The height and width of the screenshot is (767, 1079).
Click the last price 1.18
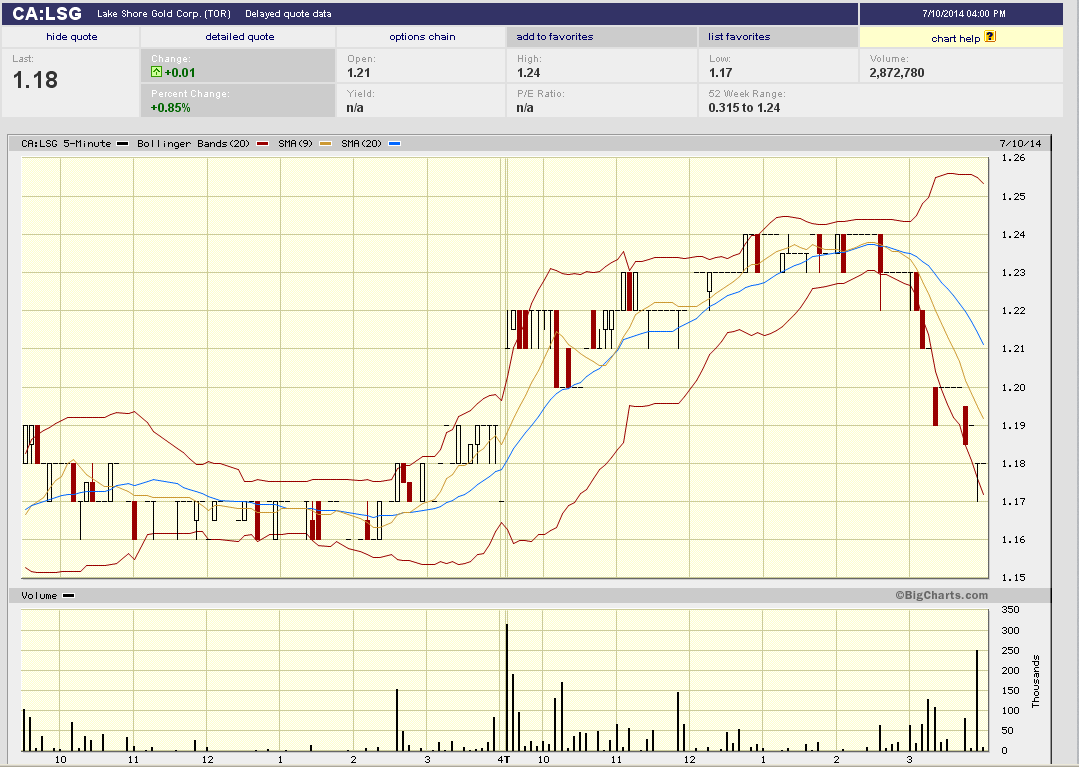coord(35,80)
